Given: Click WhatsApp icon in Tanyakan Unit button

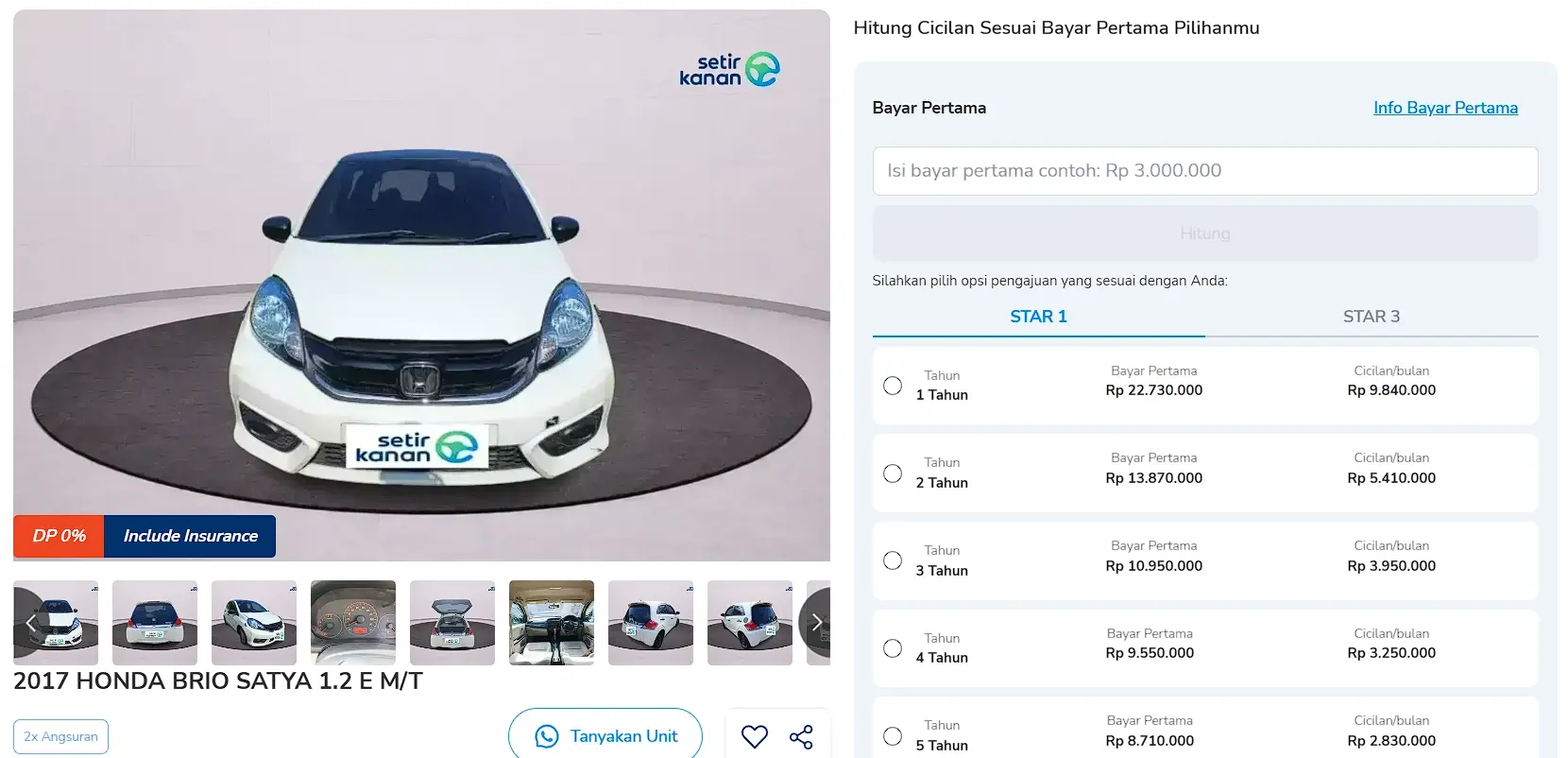Looking at the screenshot, I should click(x=547, y=736).
